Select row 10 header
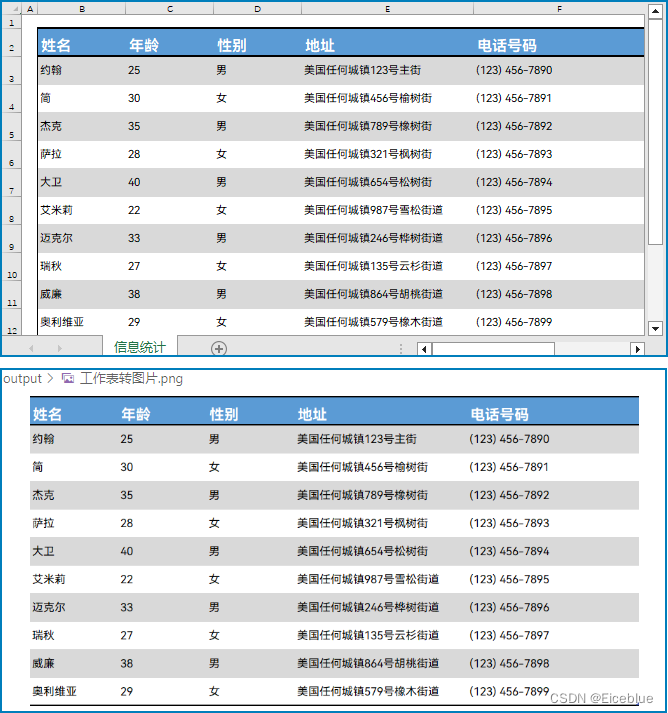Image resolution: width=668 pixels, height=713 pixels. (11, 267)
